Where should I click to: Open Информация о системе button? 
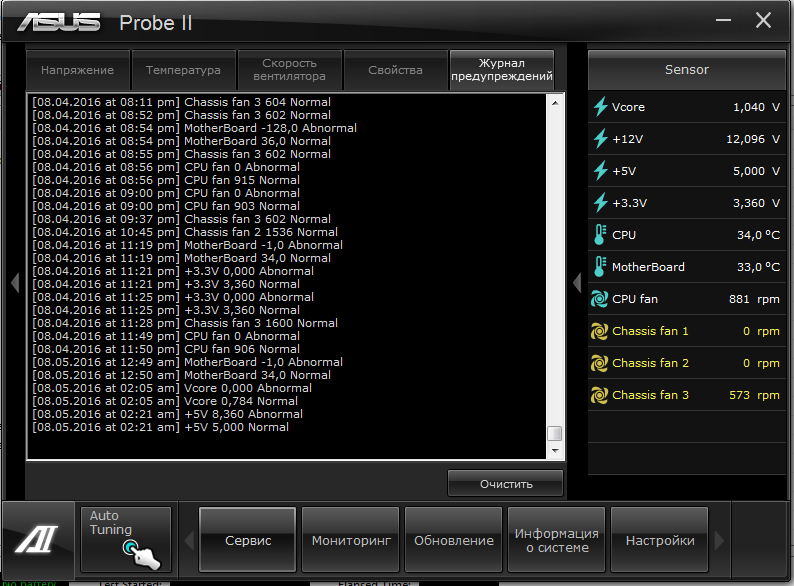point(557,540)
